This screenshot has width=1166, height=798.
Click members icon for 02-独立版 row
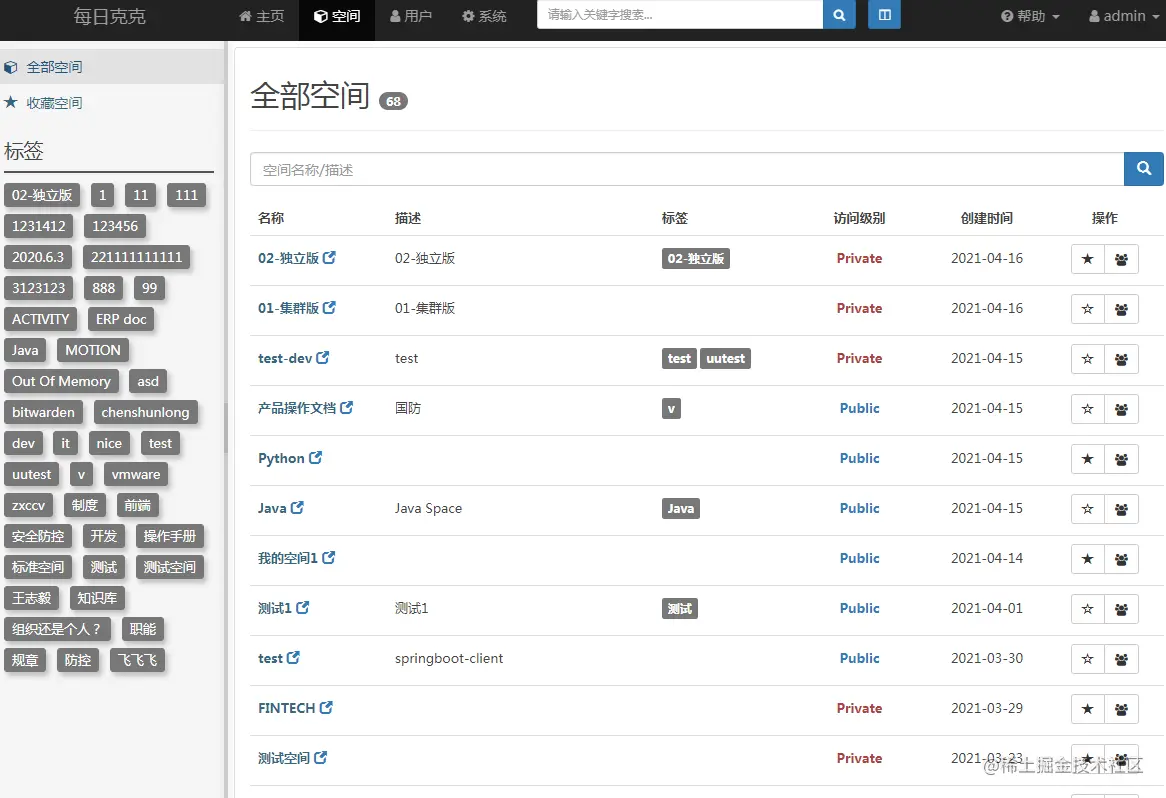click(x=1121, y=259)
